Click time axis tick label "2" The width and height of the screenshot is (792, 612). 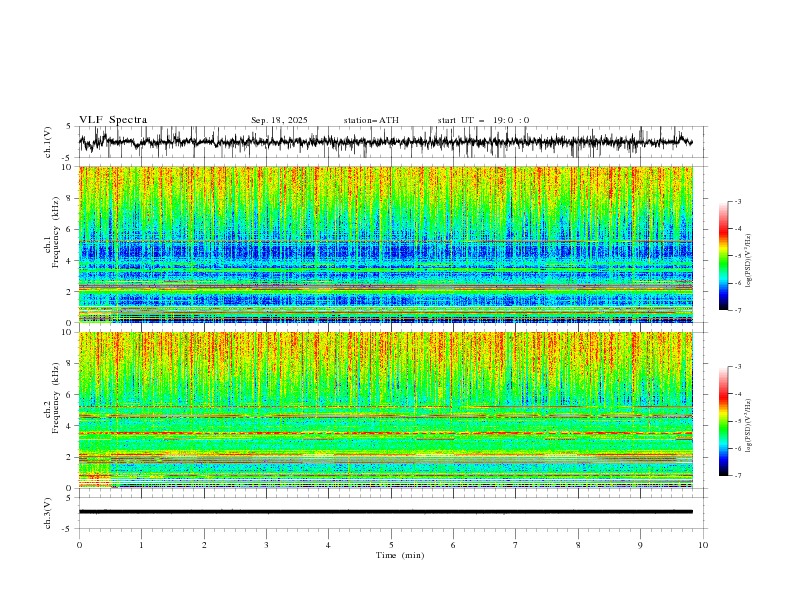coord(204,545)
